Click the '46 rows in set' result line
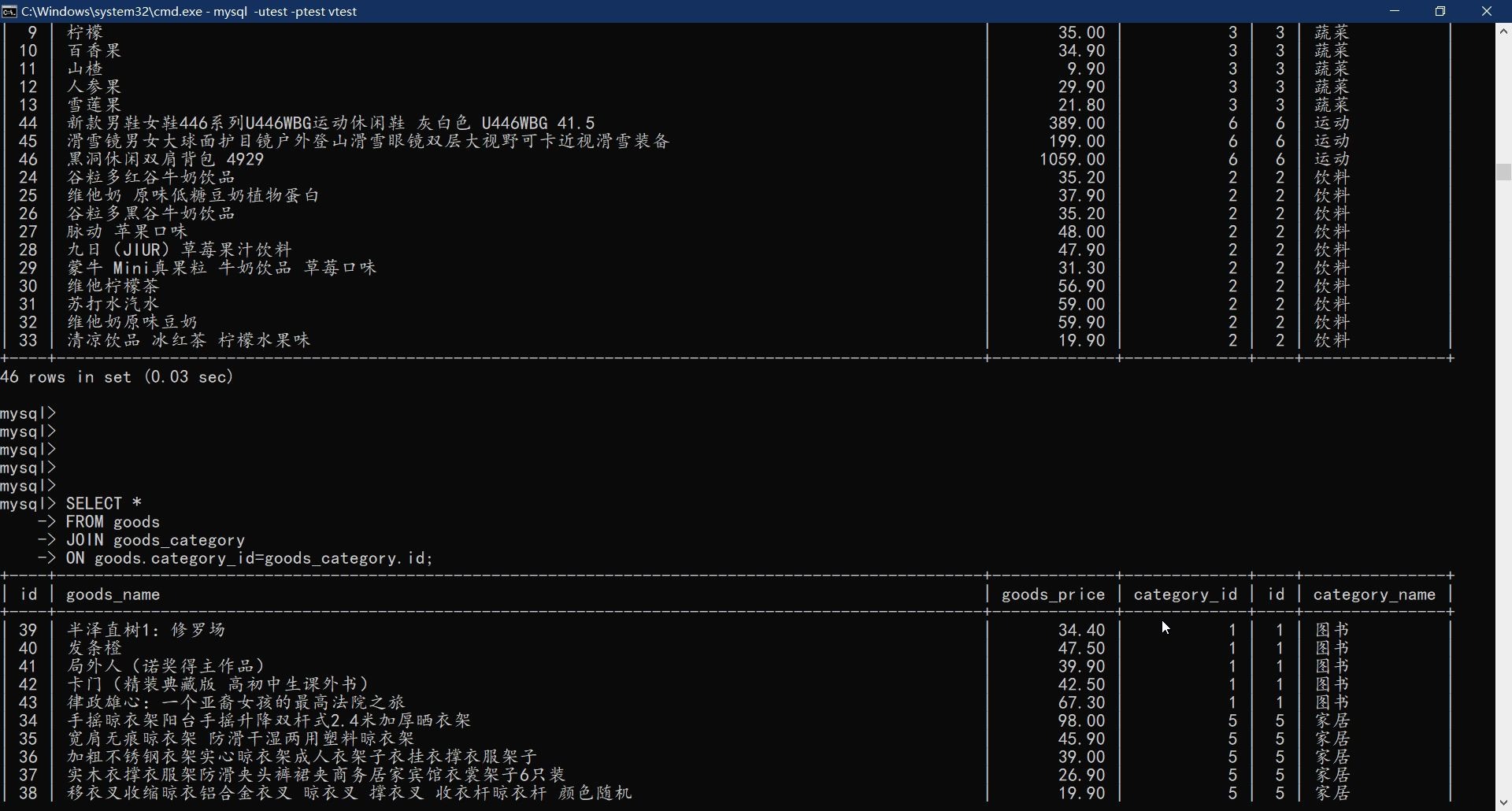Viewport: 1512px width, 811px height. tap(118, 377)
